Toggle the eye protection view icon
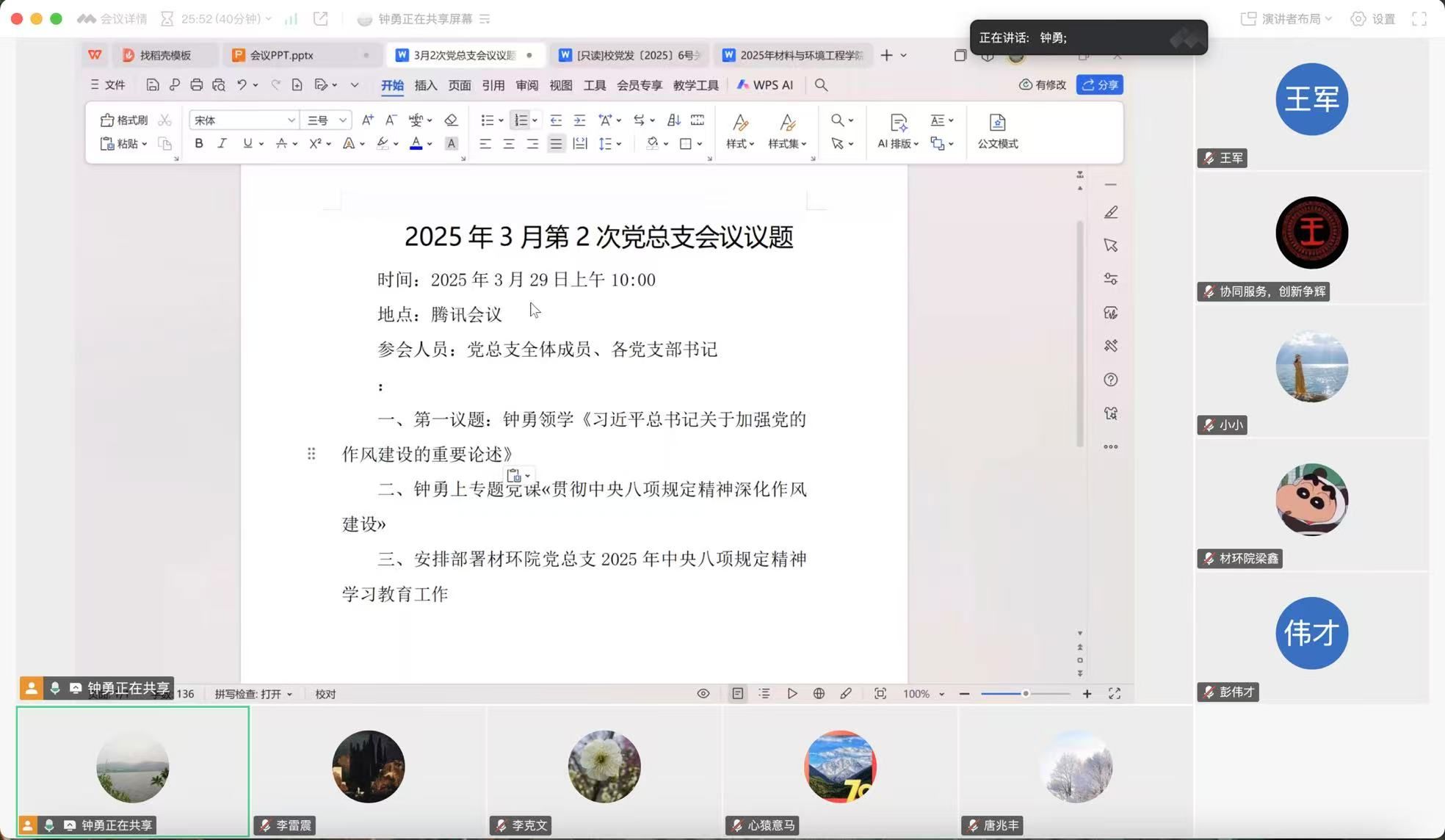This screenshot has height=840, width=1445. tap(703, 694)
